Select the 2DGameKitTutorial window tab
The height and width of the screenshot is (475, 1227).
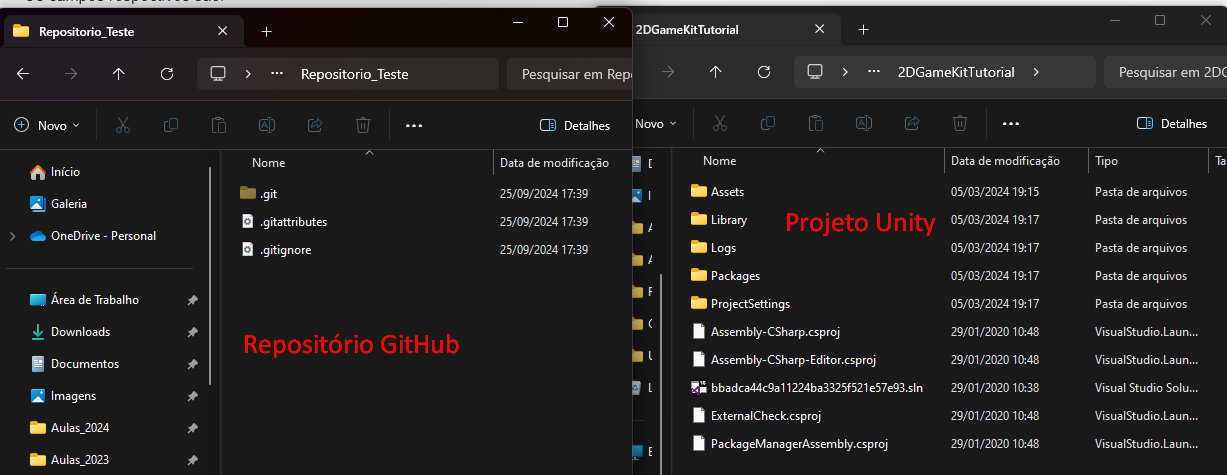[x=735, y=29]
